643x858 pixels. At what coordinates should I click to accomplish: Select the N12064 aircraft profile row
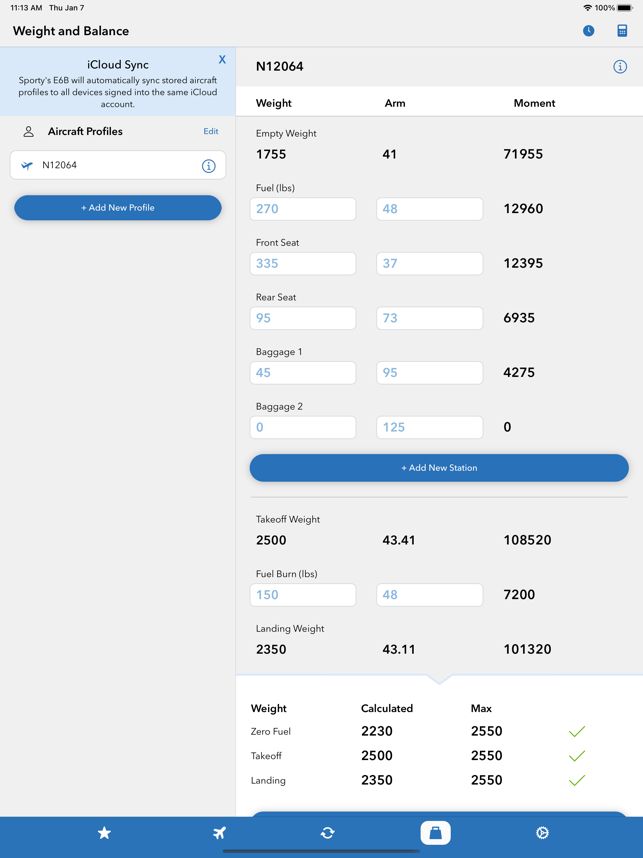tap(118, 165)
